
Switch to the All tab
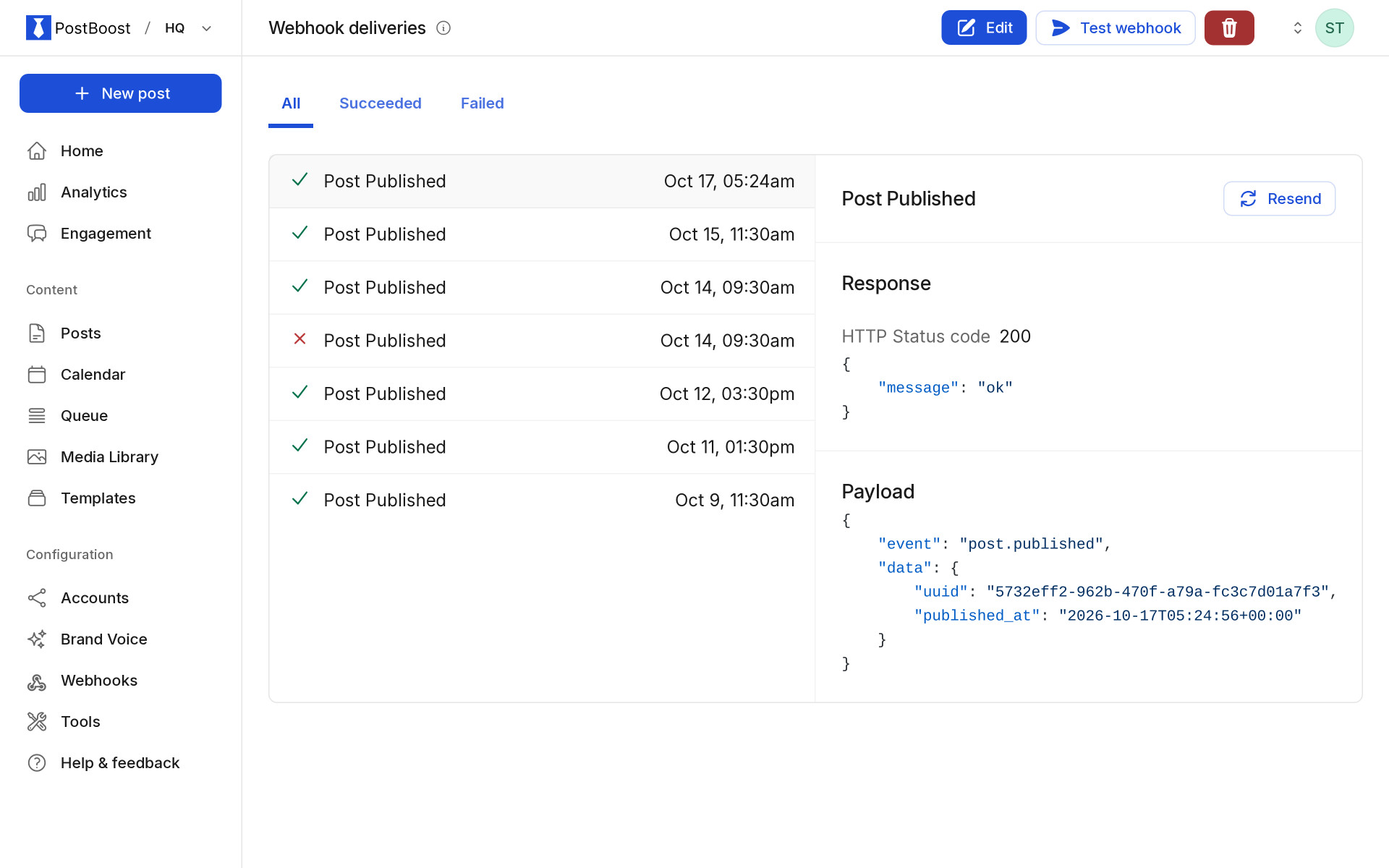click(291, 103)
